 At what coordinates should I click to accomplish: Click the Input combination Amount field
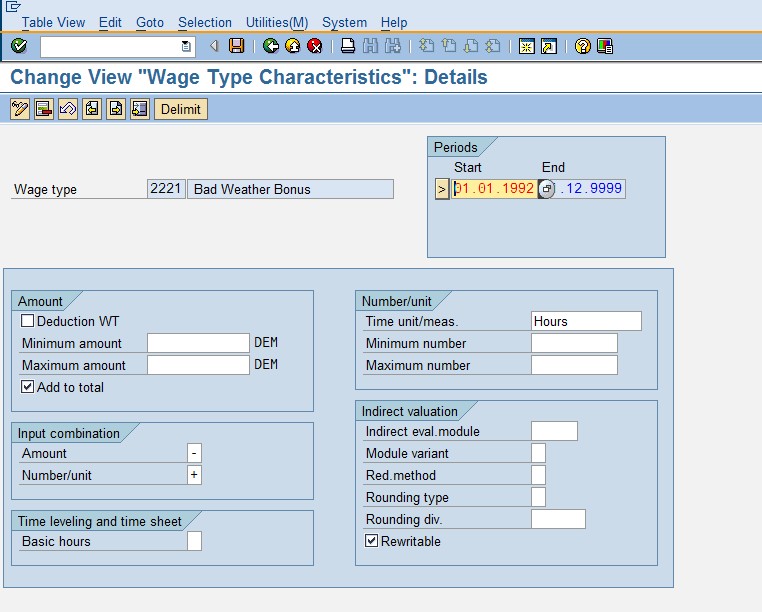coord(194,453)
